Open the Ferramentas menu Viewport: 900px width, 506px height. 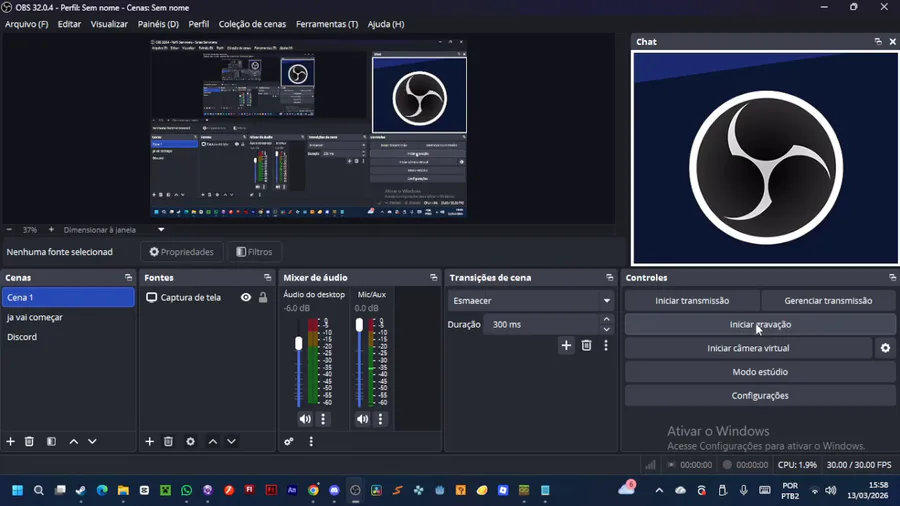coord(327,24)
